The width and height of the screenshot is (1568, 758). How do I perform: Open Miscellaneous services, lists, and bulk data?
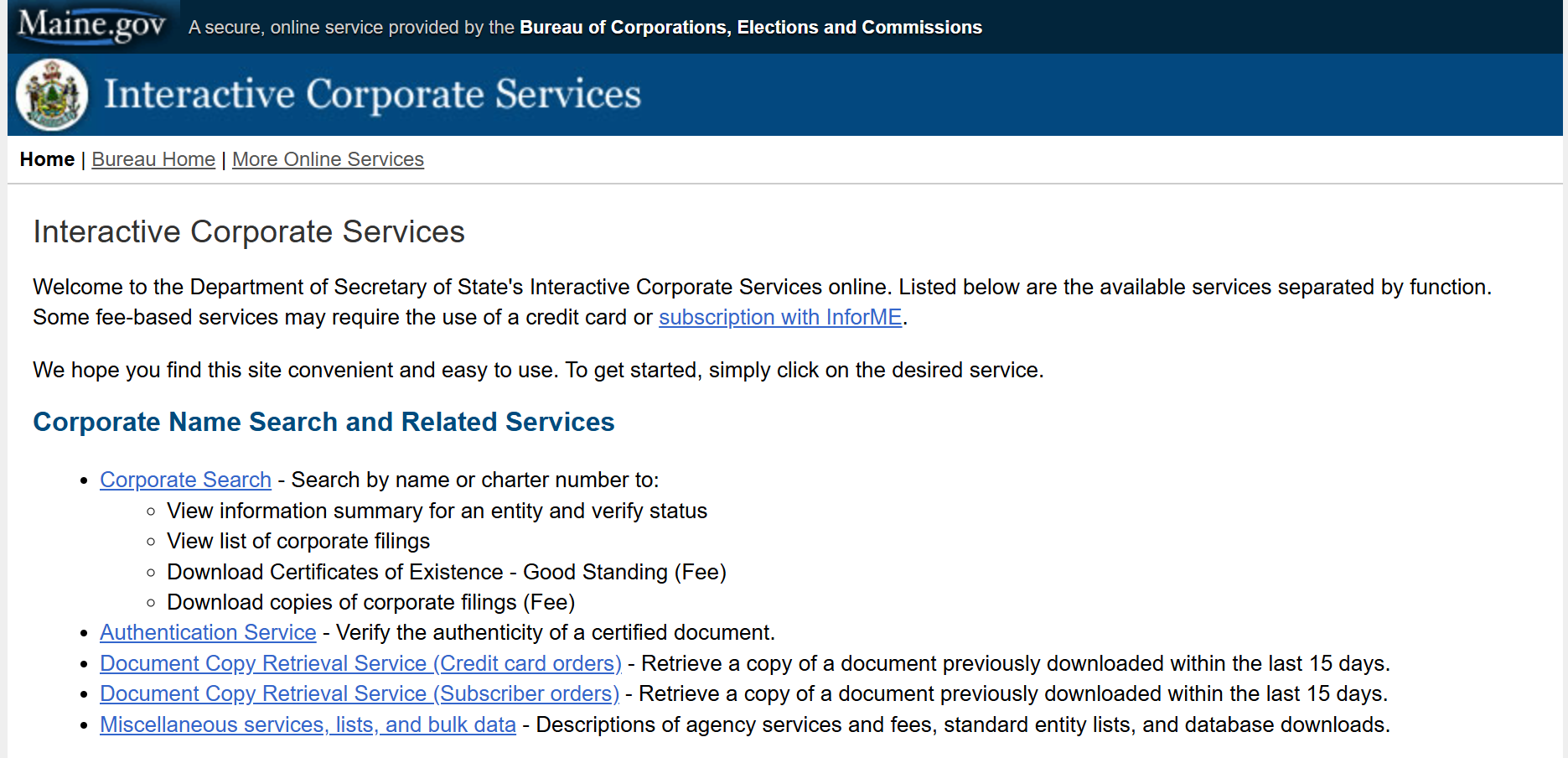click(308, 724)
